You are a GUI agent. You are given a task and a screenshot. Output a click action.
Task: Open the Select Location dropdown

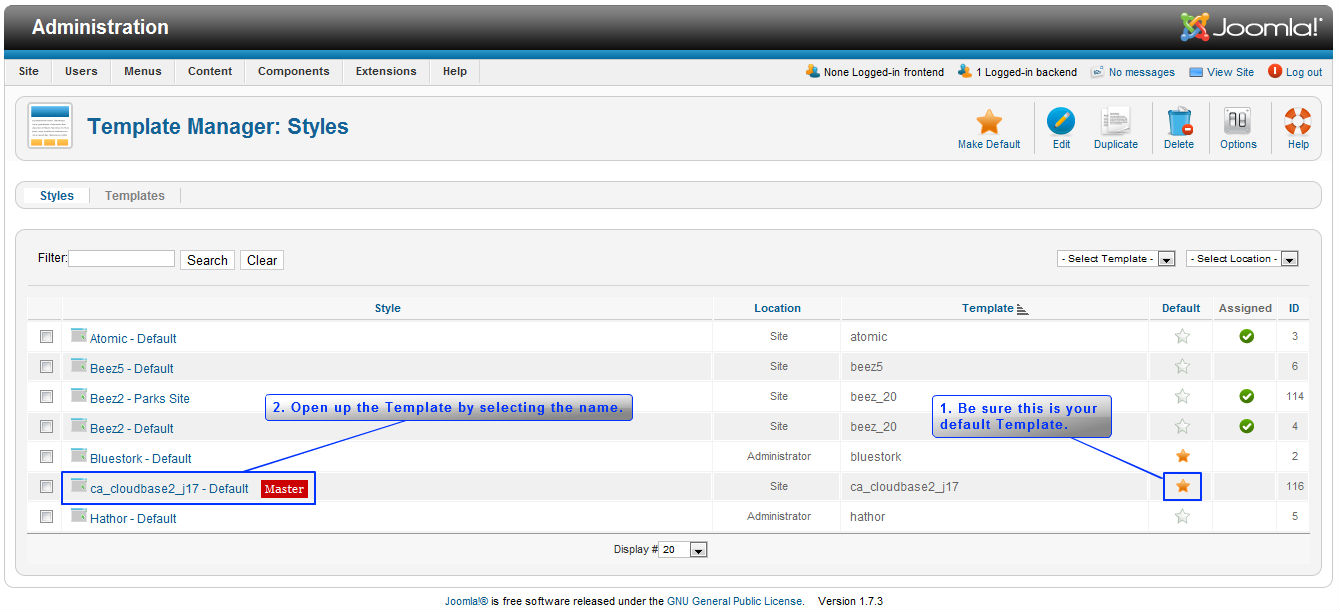point(1242,259)
